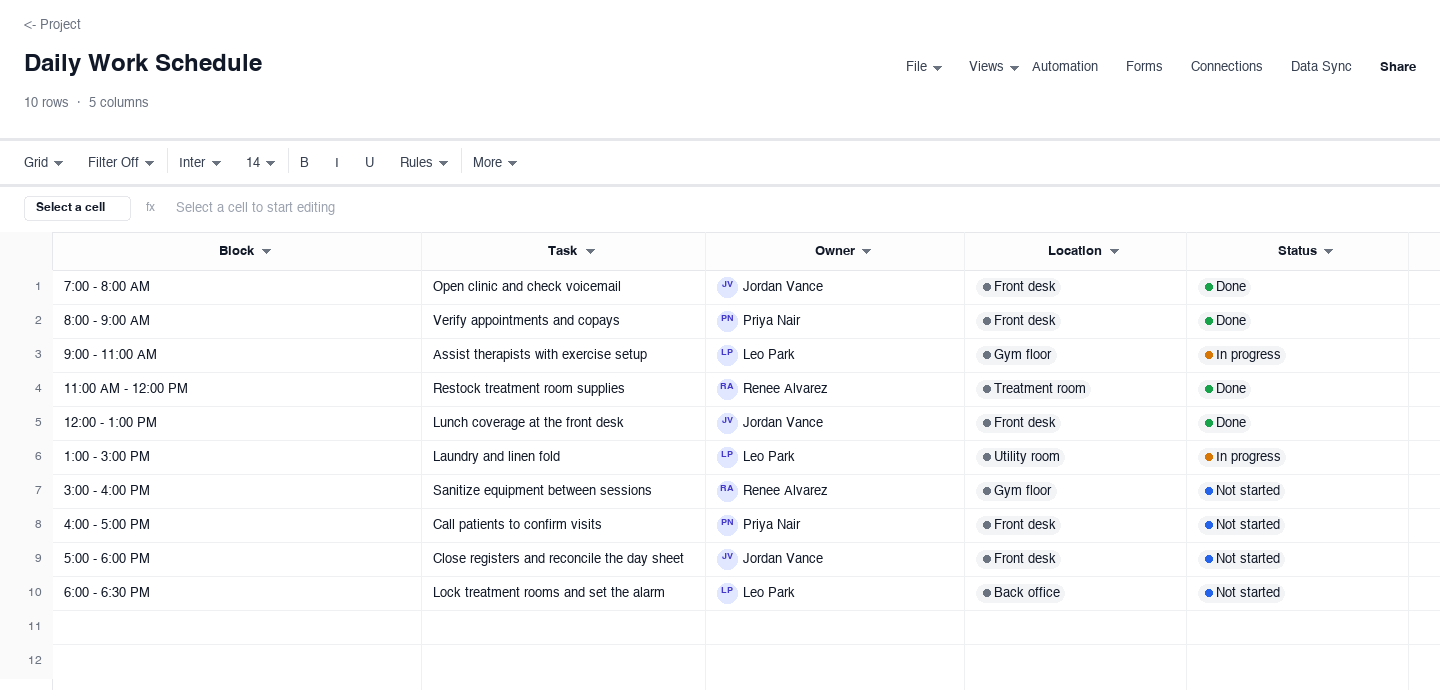Click the Select a cell name box
This screenshot has height=690, width=1440.
tap(77, 208)
